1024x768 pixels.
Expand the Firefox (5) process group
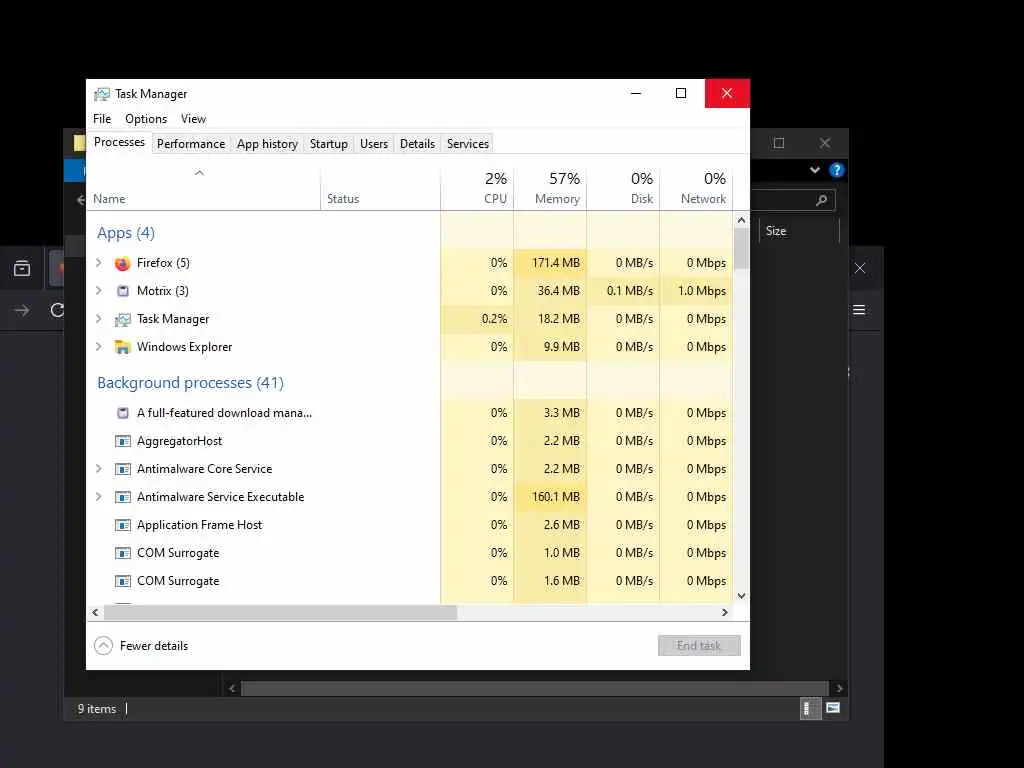point(99,263)
